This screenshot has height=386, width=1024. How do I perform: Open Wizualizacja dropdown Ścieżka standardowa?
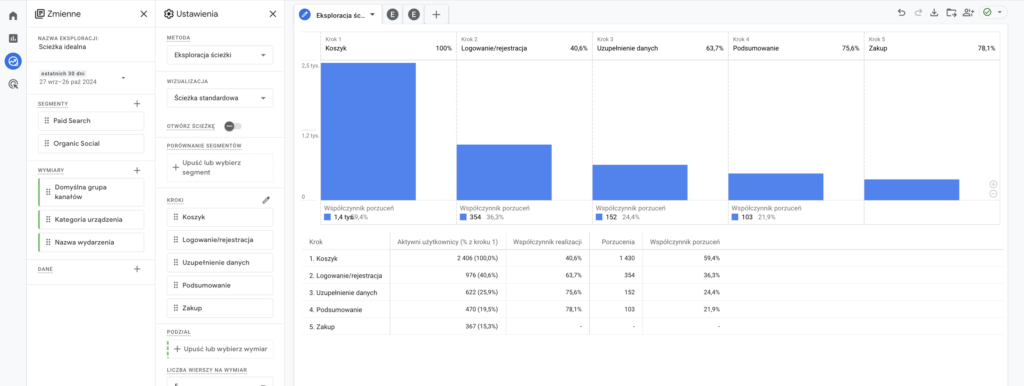[220, 99]
